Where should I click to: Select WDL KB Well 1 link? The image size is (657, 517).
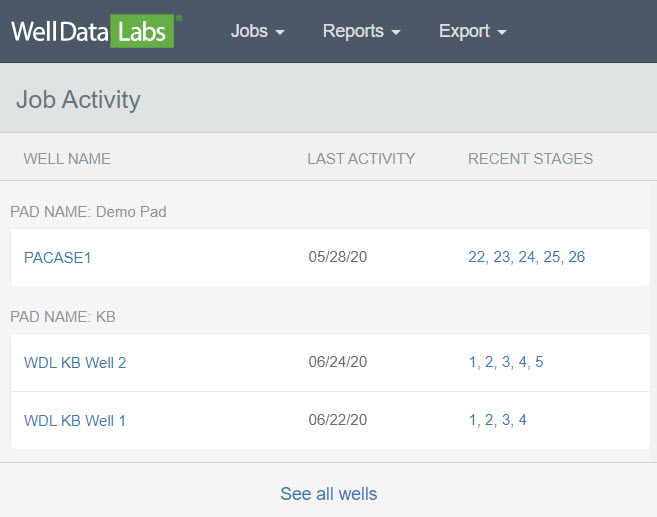coord(75,420)
